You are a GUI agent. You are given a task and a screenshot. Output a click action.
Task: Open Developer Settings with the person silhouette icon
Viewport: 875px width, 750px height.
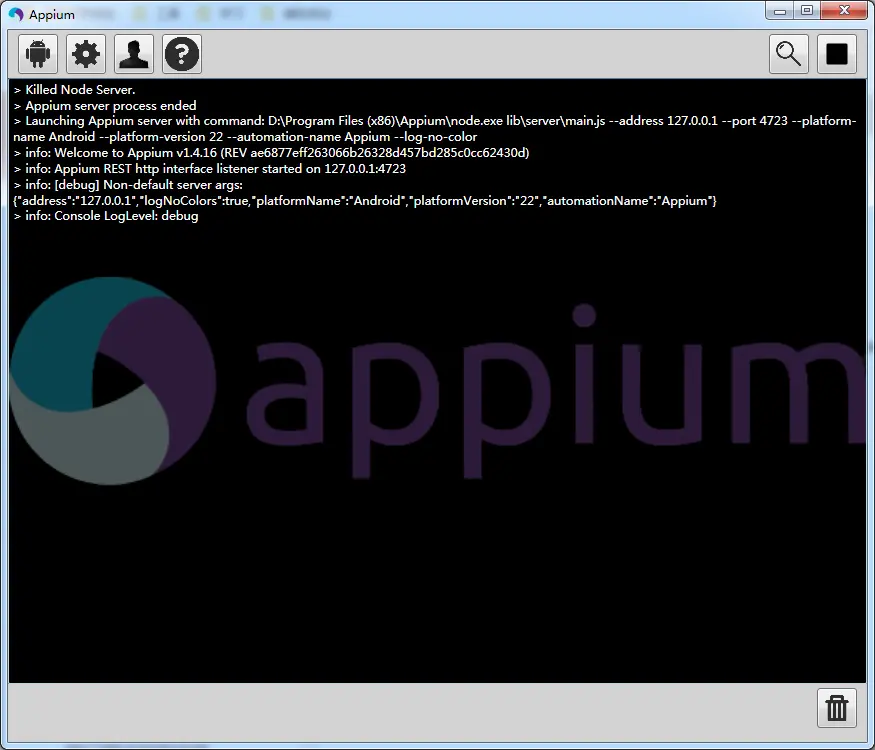(134, 54)
